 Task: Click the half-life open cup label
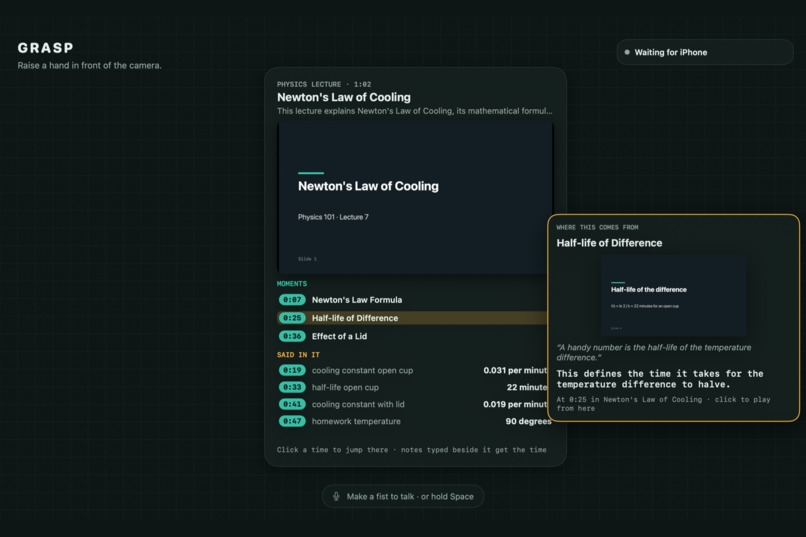pyautogui.click(x=345, y=387)
